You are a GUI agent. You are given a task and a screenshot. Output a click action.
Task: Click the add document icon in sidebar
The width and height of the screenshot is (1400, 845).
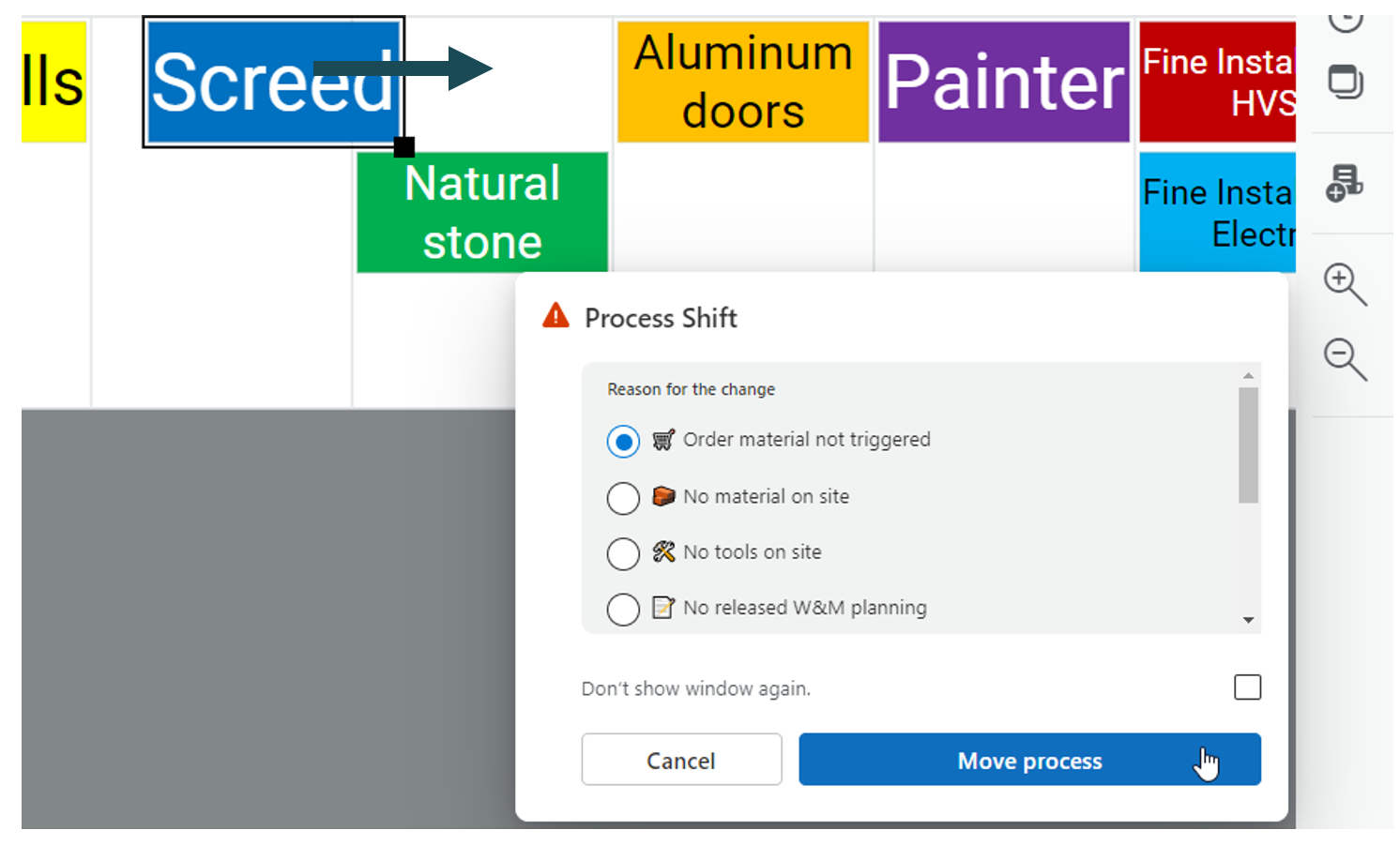tap(1344, 183)
